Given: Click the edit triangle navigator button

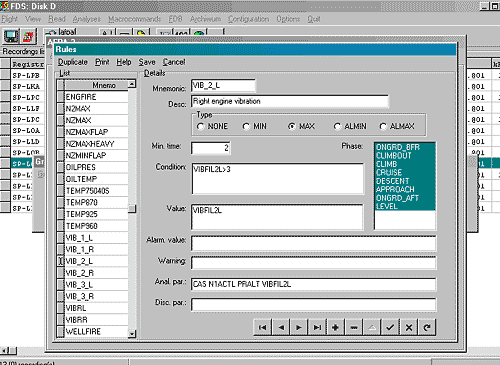Looking at the screenshot, I should (x=372, y=327).
